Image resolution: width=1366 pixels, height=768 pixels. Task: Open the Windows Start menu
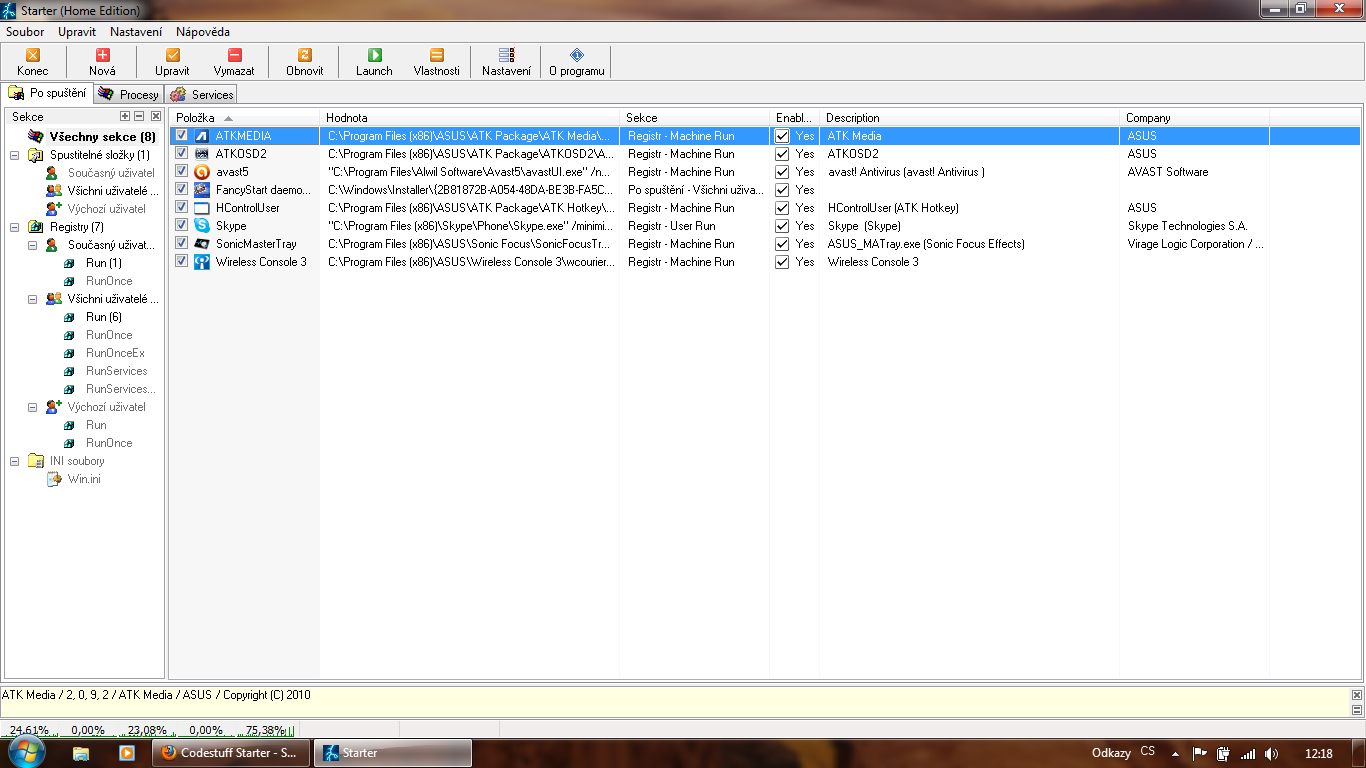[27, 752]
